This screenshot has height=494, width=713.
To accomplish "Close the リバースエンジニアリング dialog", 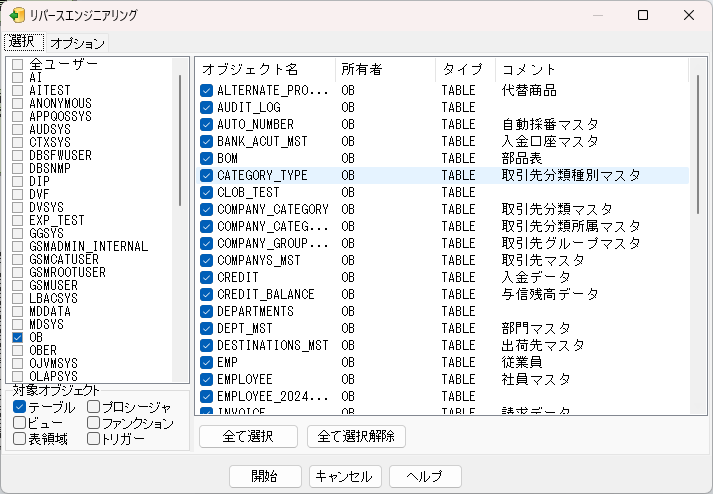I will tap(689, 15).
